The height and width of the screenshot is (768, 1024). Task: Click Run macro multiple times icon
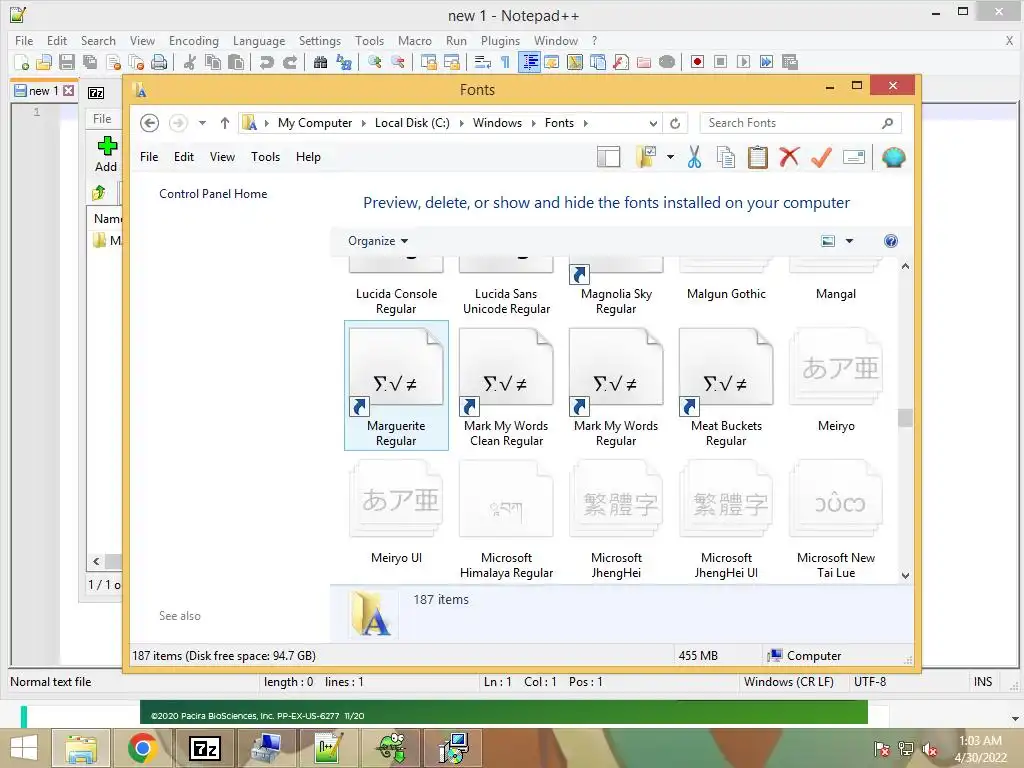[x=766, y=62]
